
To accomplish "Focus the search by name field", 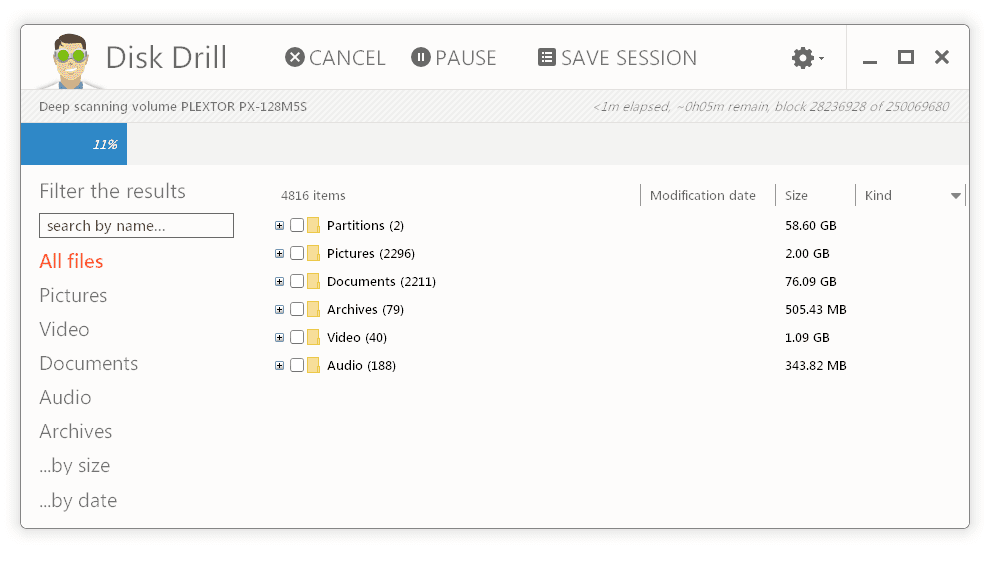I will click(136, 225).
